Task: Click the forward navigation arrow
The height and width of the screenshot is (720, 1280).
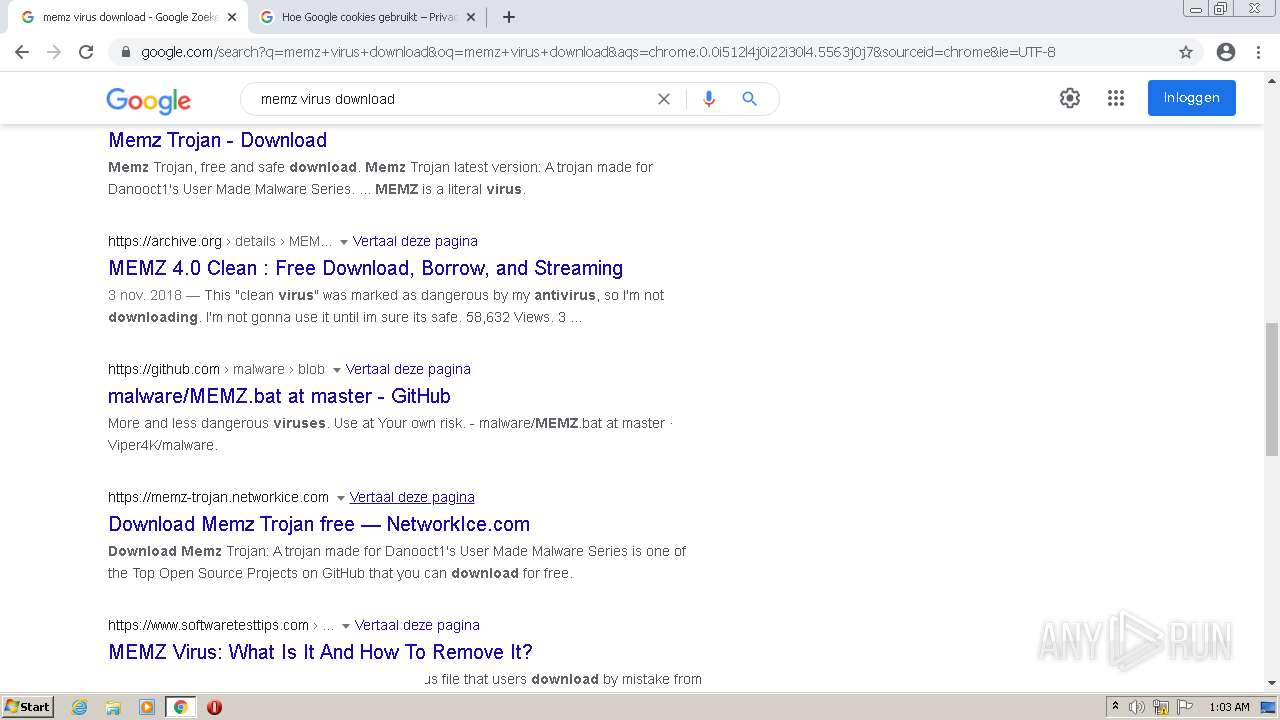Action: click(x=54, y=52)
